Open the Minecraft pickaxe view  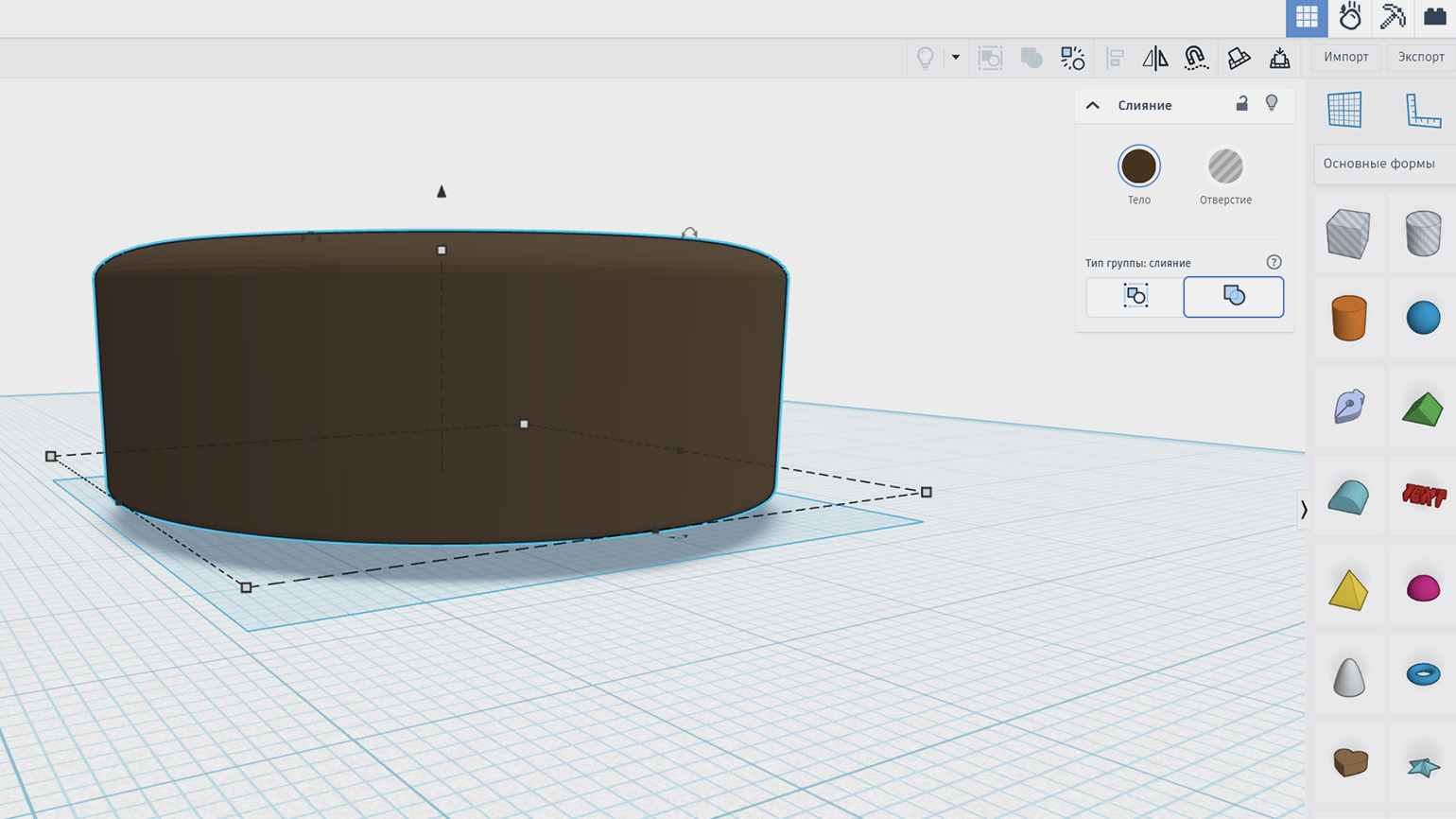(x=1392, y=17)
